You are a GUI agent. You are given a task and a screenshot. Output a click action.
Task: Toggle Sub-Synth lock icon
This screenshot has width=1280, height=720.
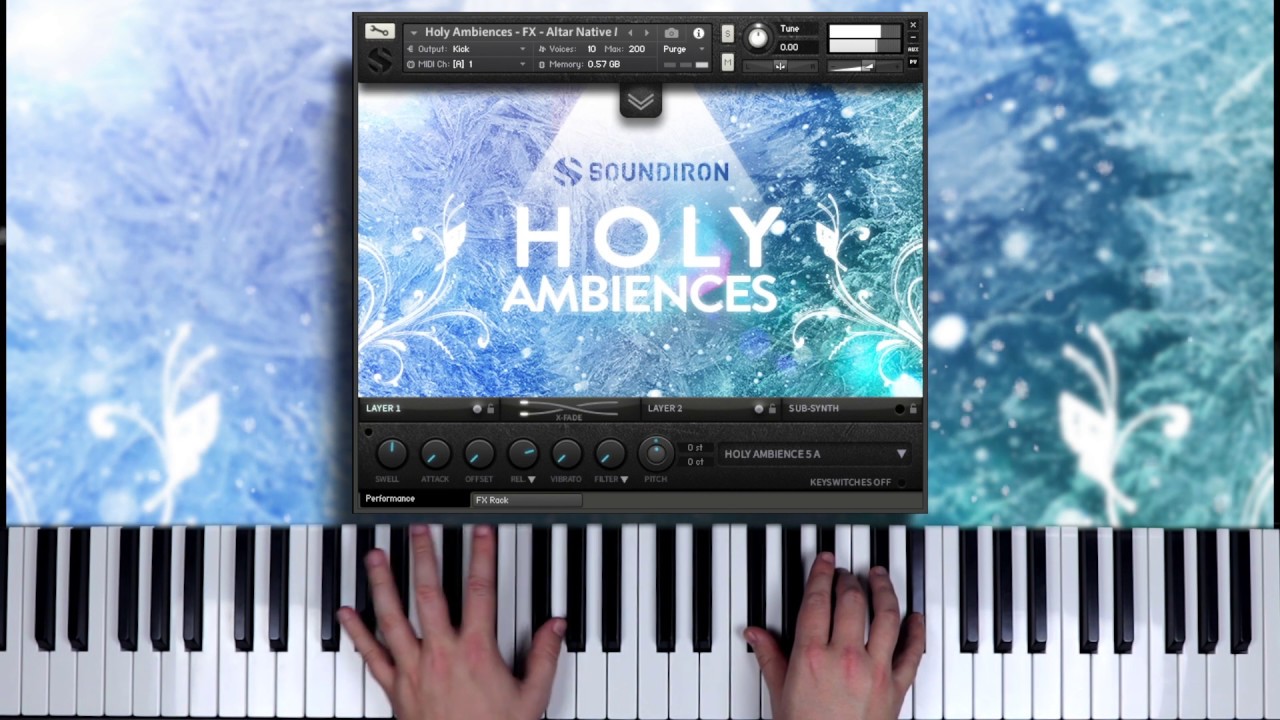(x=913, y=408)
